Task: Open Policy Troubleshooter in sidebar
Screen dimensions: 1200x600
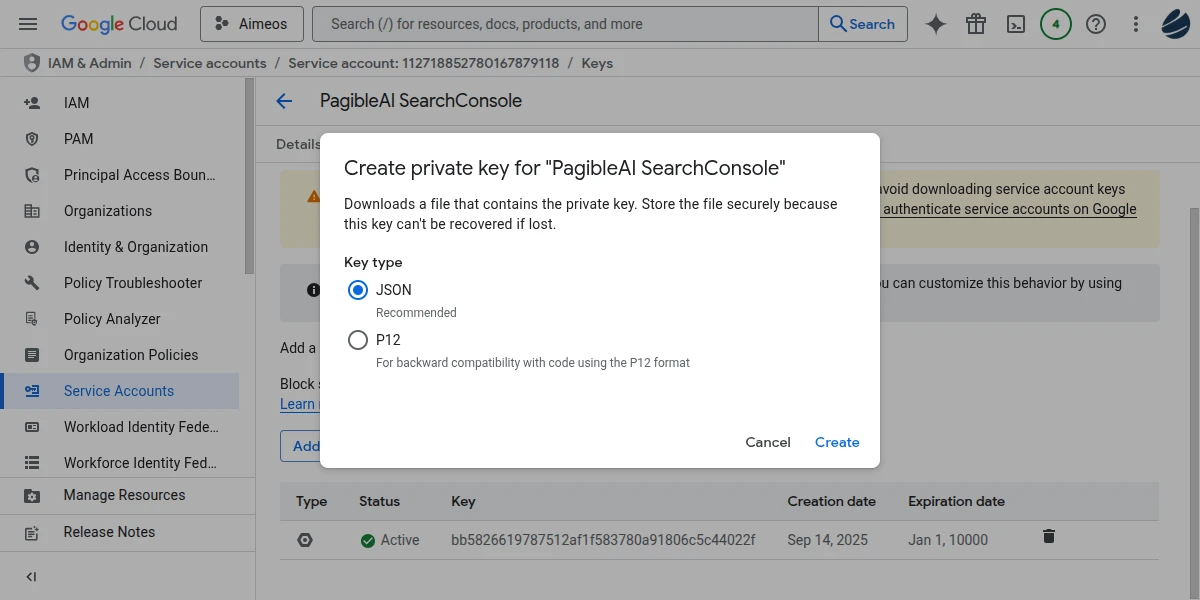Action: (x=133, y=283)
